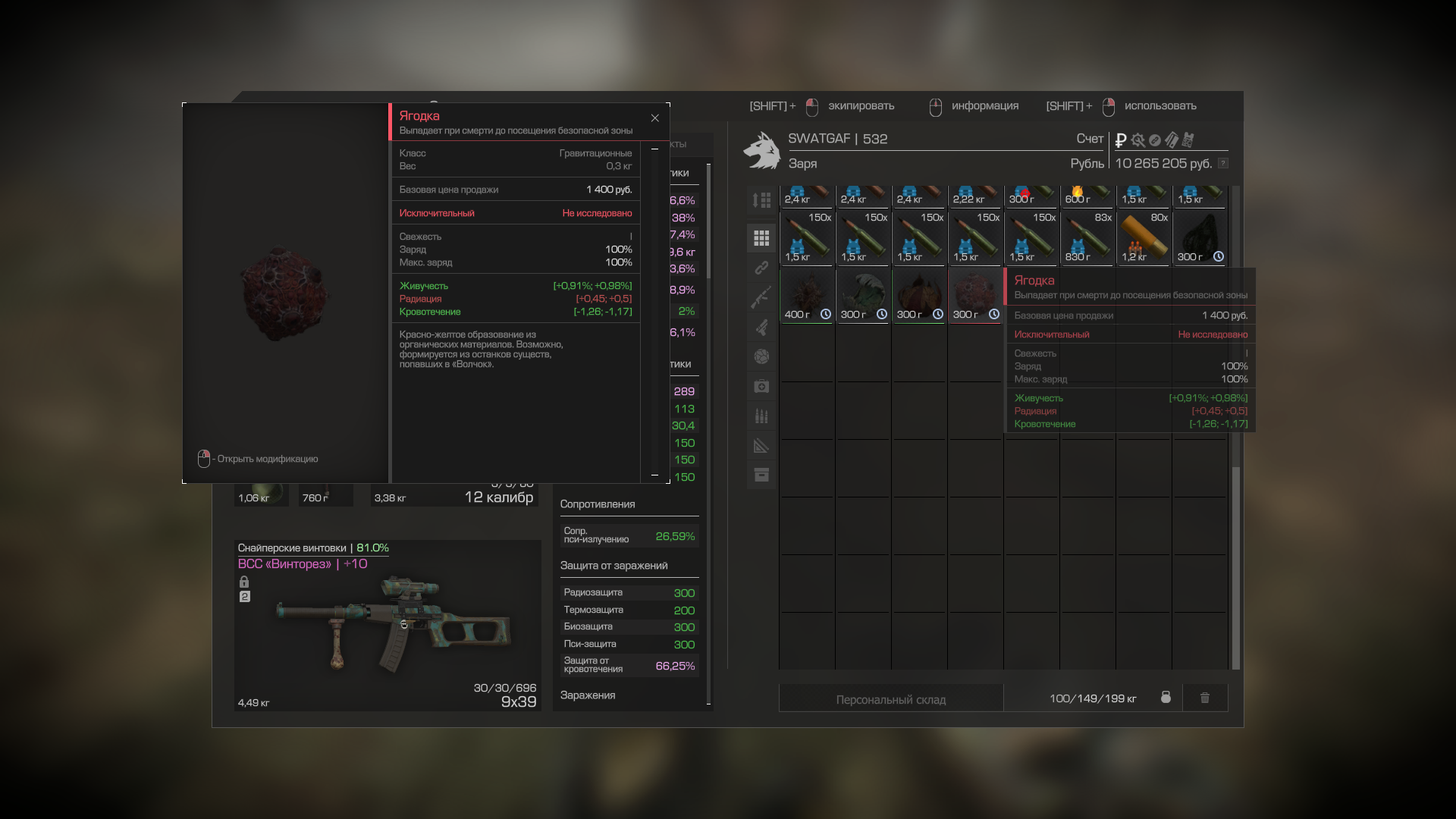Filter inventory by ammunition icon

(761, 416)
